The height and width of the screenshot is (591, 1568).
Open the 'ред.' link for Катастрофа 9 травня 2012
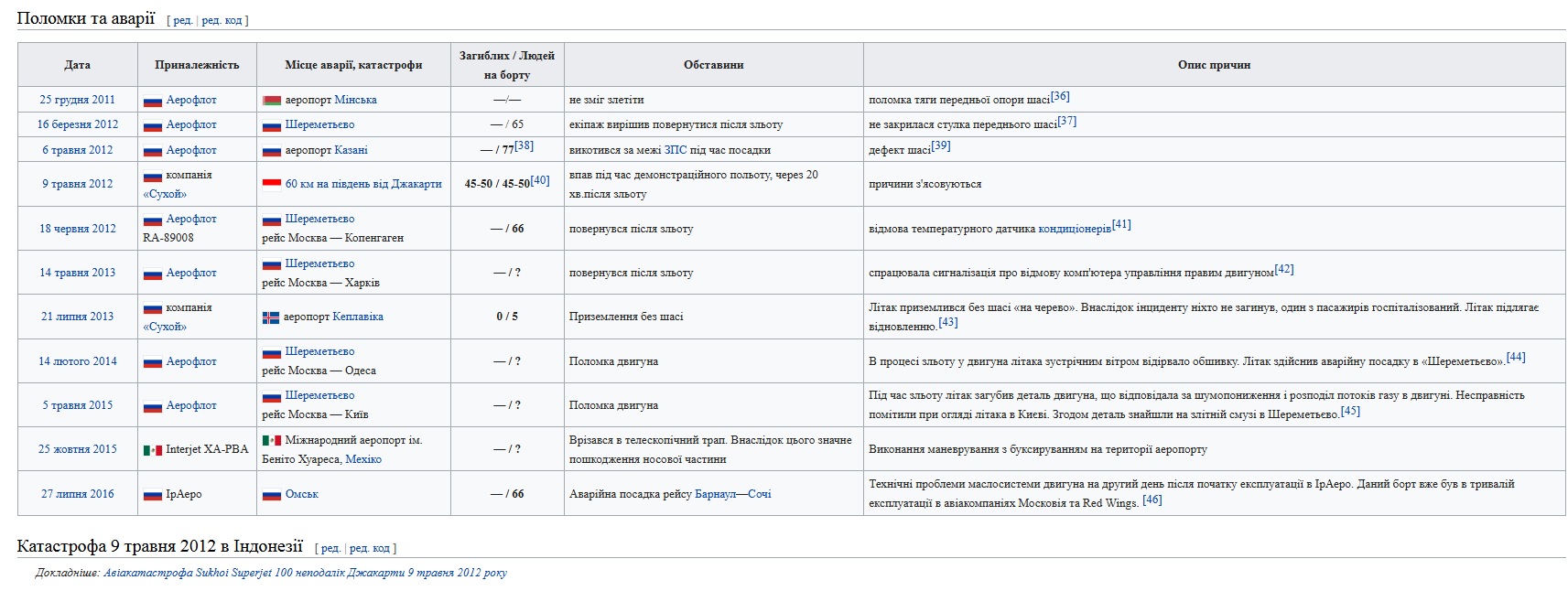pos(330,548)
